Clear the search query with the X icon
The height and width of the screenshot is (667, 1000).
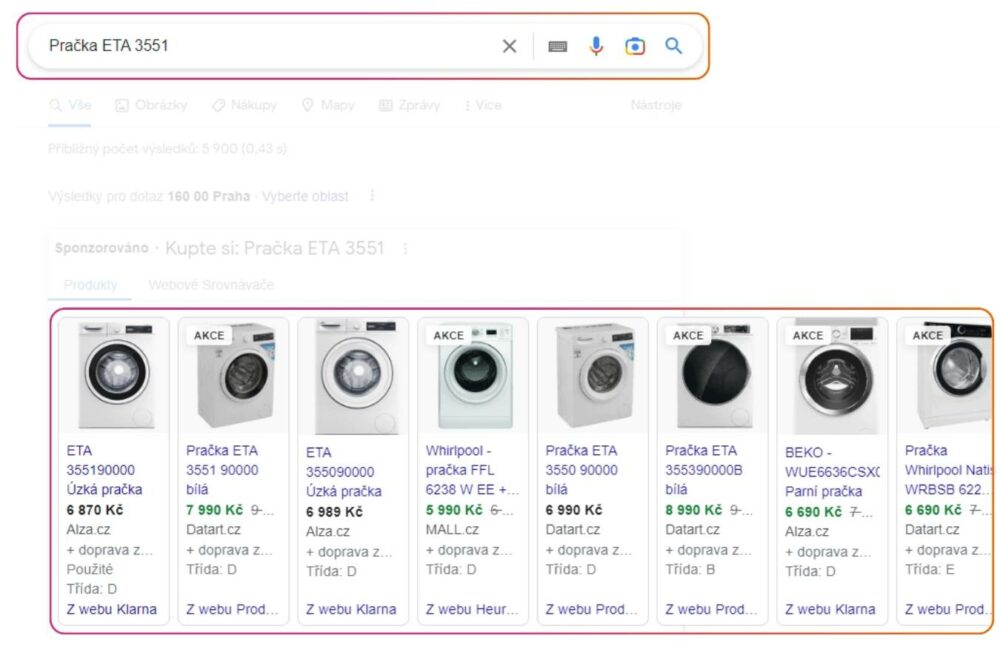(509, 46)
